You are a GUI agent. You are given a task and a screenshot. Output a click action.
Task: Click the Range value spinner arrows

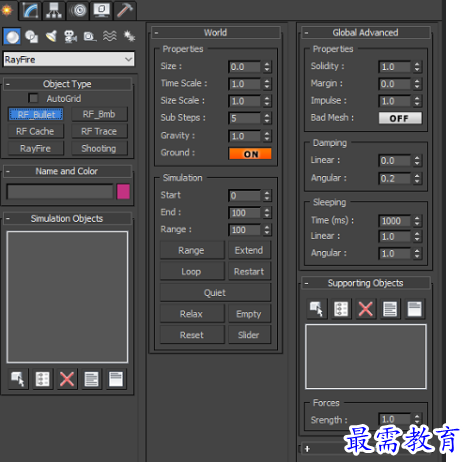pos(267,230)
